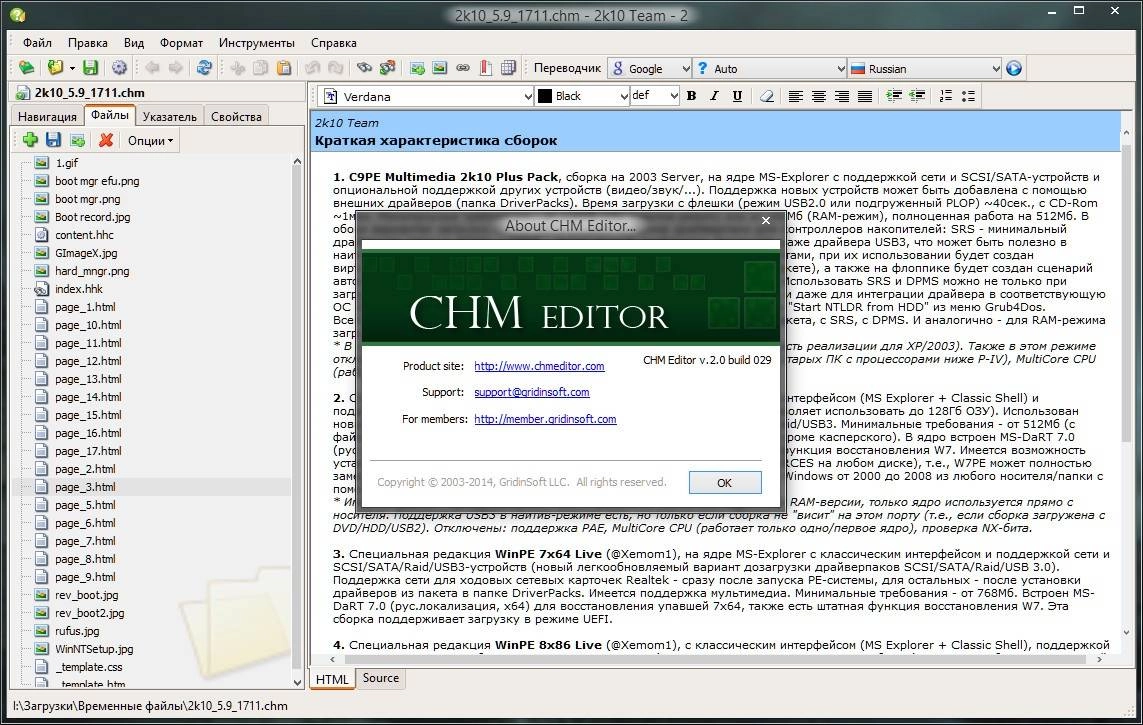Insert a numbered list
1143x725 pixels.
pos(945,95)
